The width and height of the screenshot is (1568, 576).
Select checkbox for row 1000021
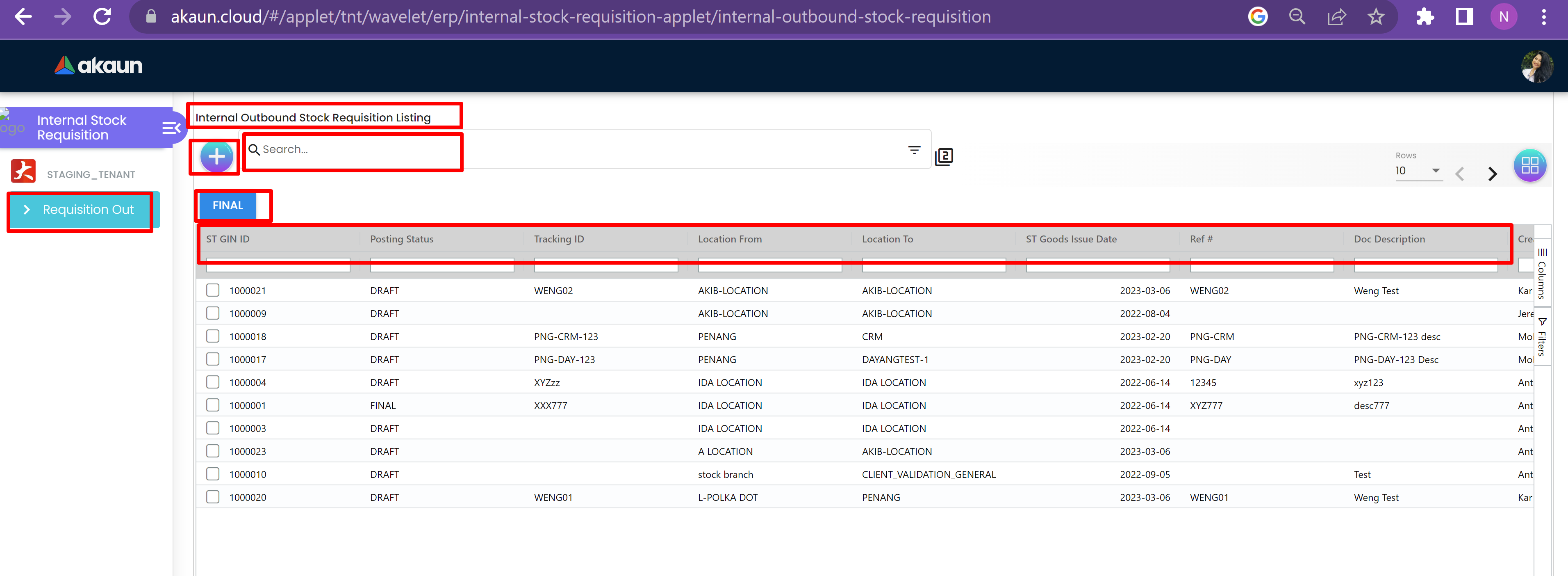[212, 290]
